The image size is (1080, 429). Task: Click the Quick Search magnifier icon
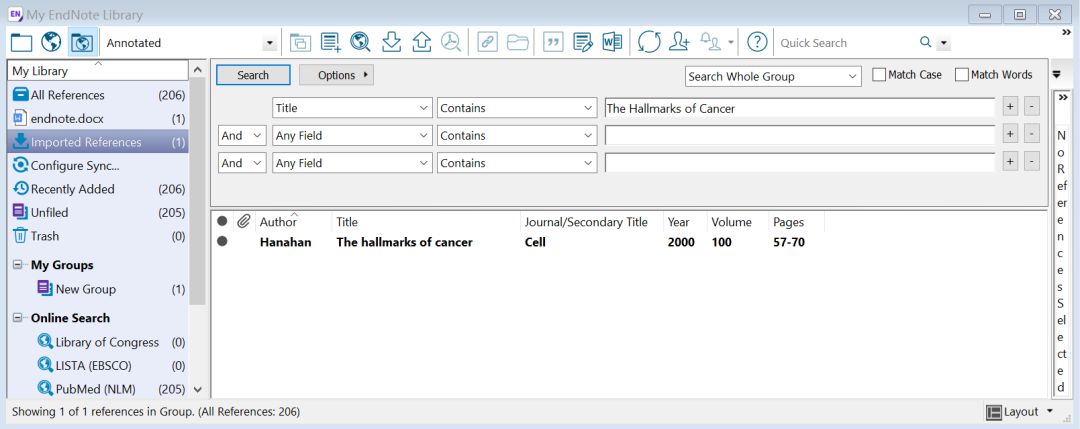926,43
